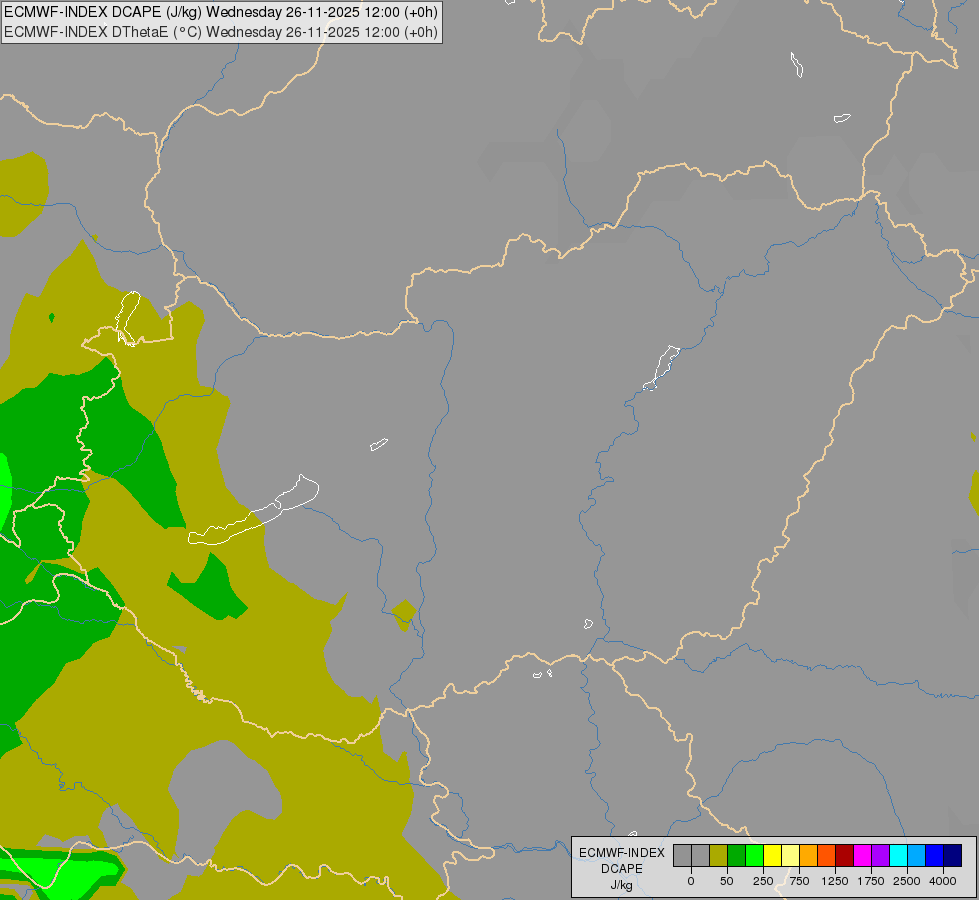Click the DCAPE title line at top
This screenshot has height=900, width=979.
(x=221, y=12)
